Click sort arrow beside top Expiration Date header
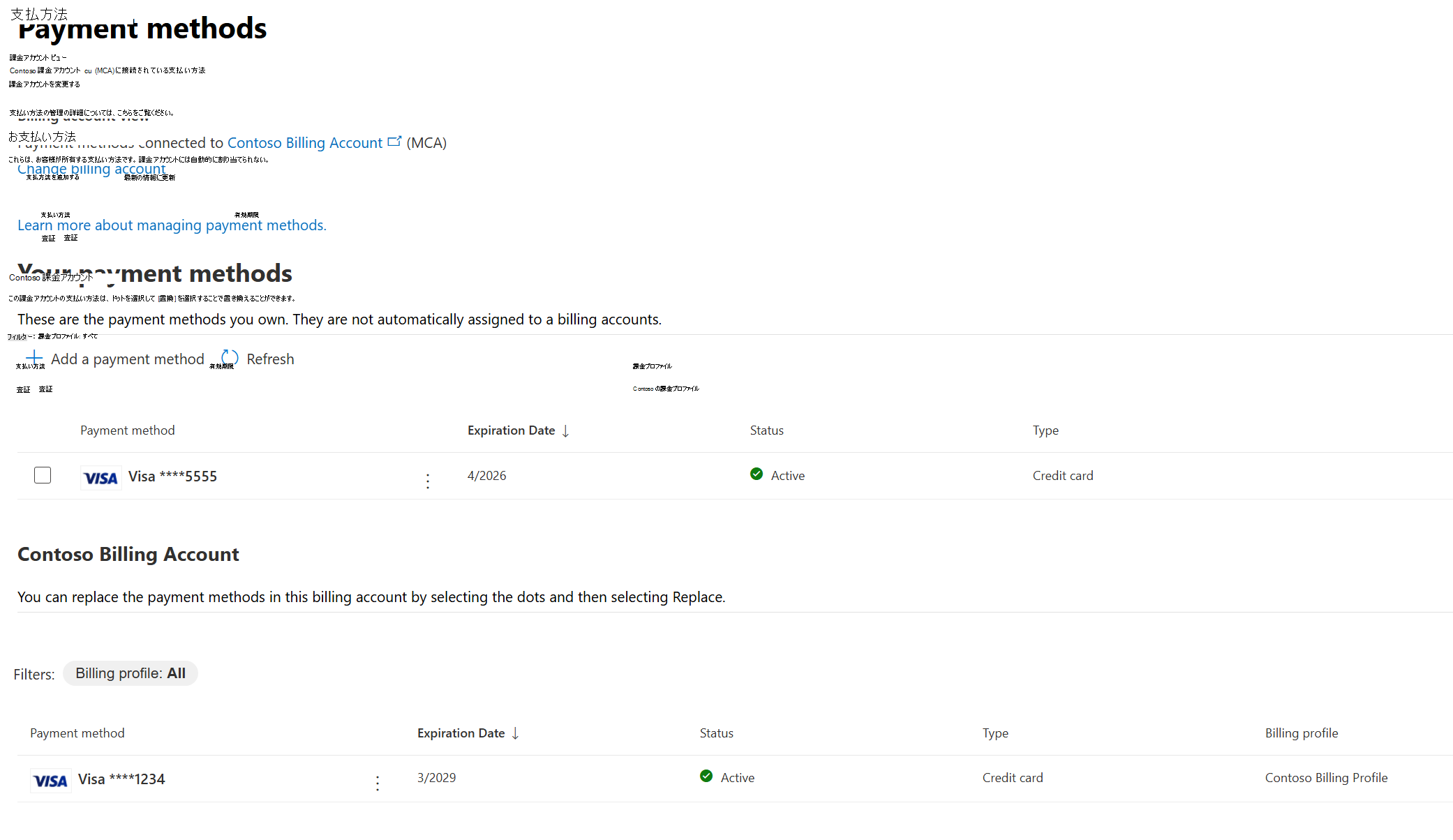Image resolution: width=1453 pixels, height=840 pixels. 565,431
